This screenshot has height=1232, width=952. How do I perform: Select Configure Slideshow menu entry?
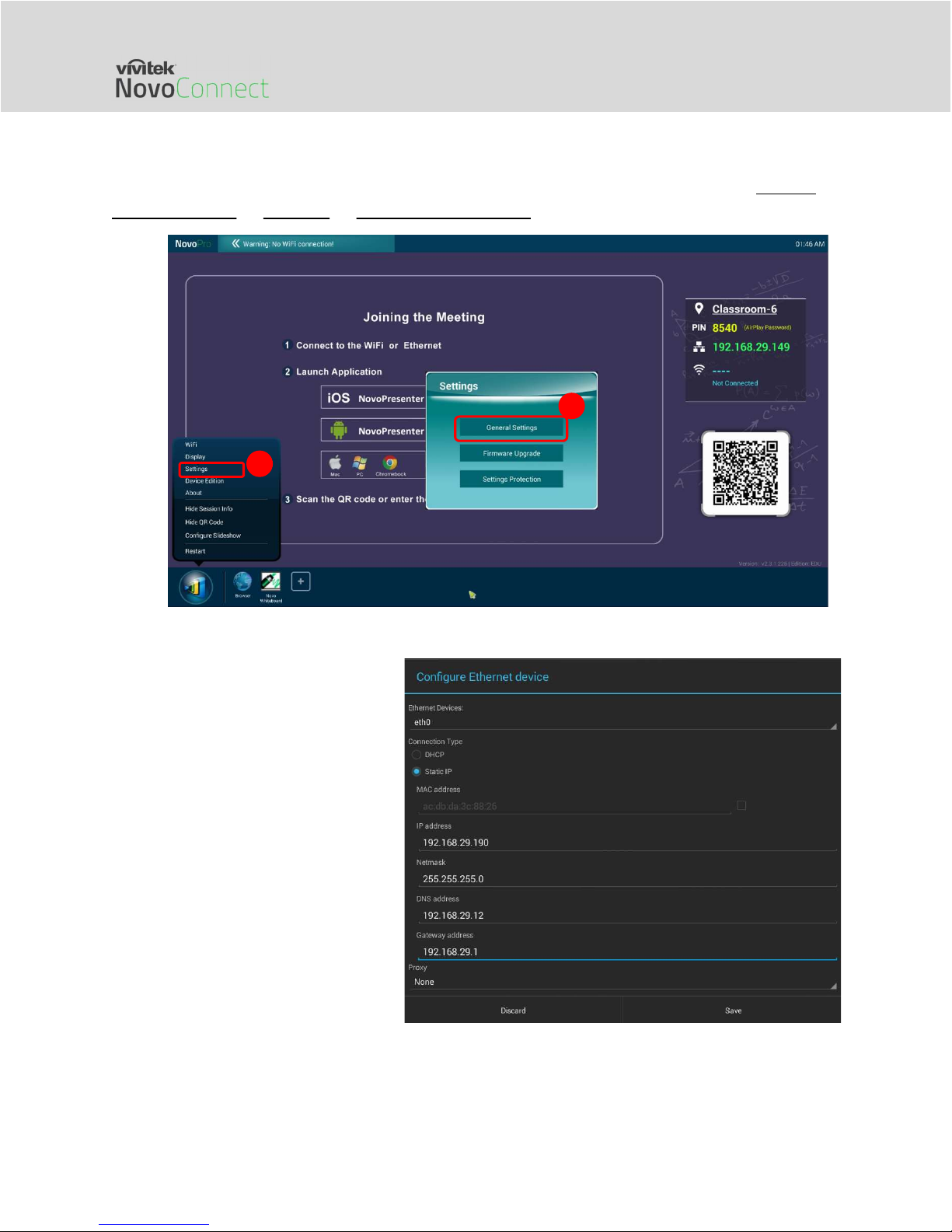213,536
